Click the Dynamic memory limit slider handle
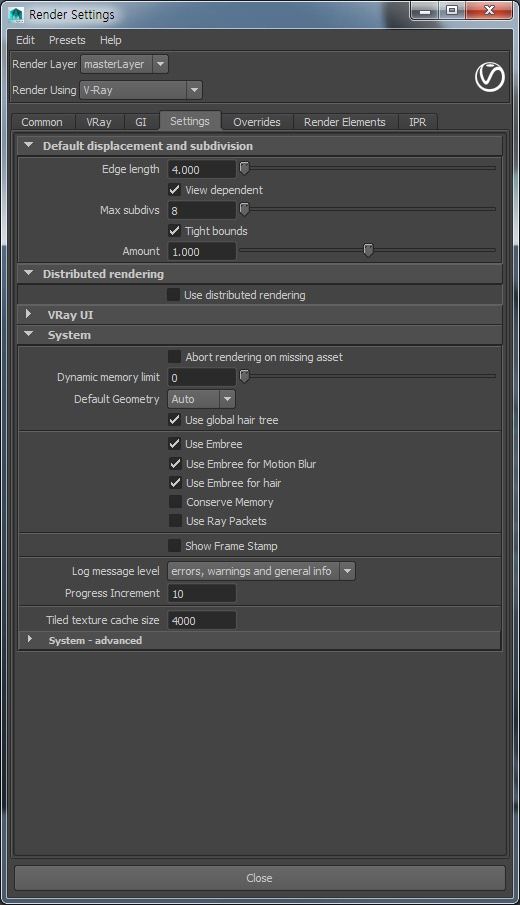520x905 pixels. [244, 376]
